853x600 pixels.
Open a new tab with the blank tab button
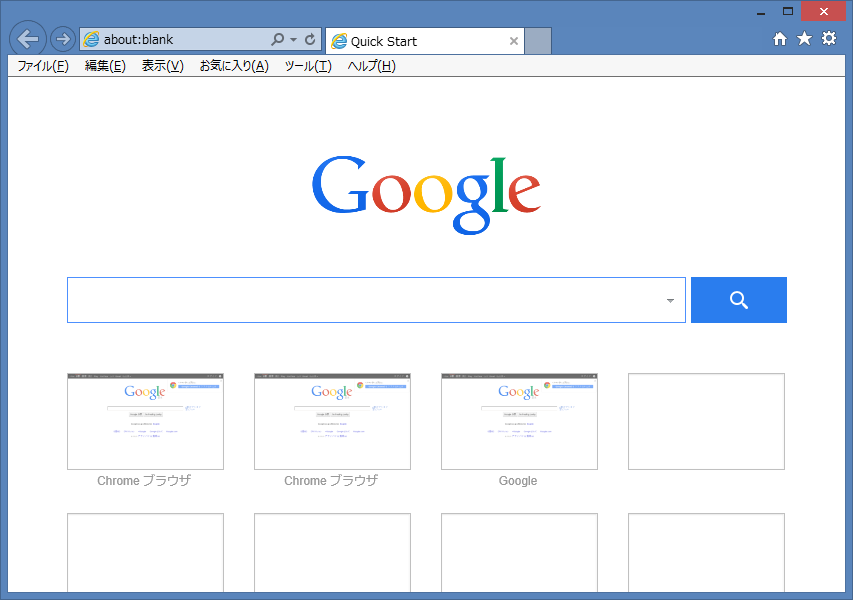538,41
